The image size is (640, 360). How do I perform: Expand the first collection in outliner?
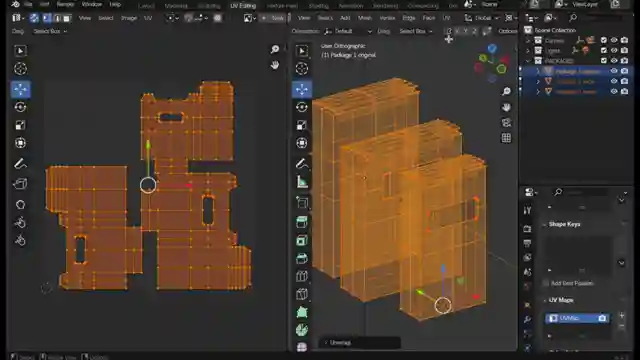(528, 40)
